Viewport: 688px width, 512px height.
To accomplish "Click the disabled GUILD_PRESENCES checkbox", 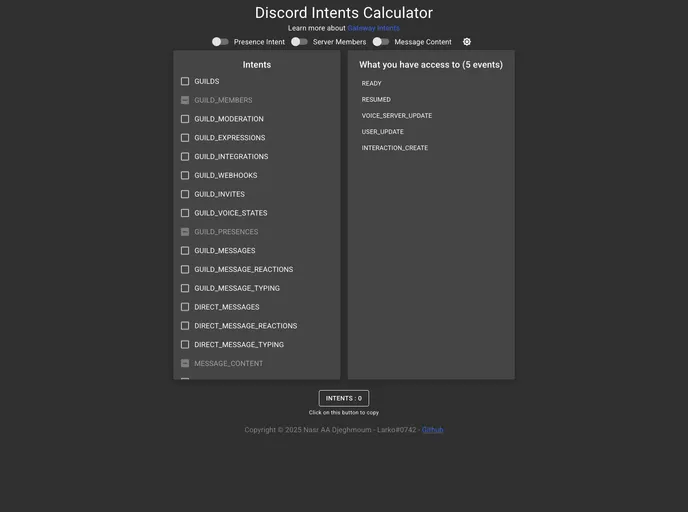I will (x=185, y=232).
